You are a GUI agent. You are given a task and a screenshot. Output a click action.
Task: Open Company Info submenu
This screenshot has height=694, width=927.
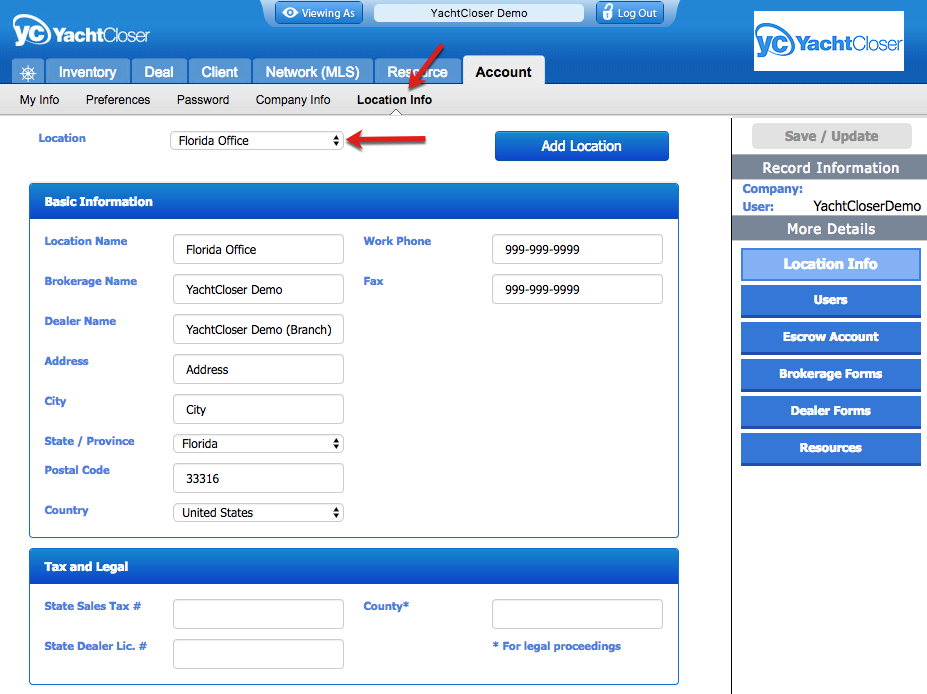293,99
